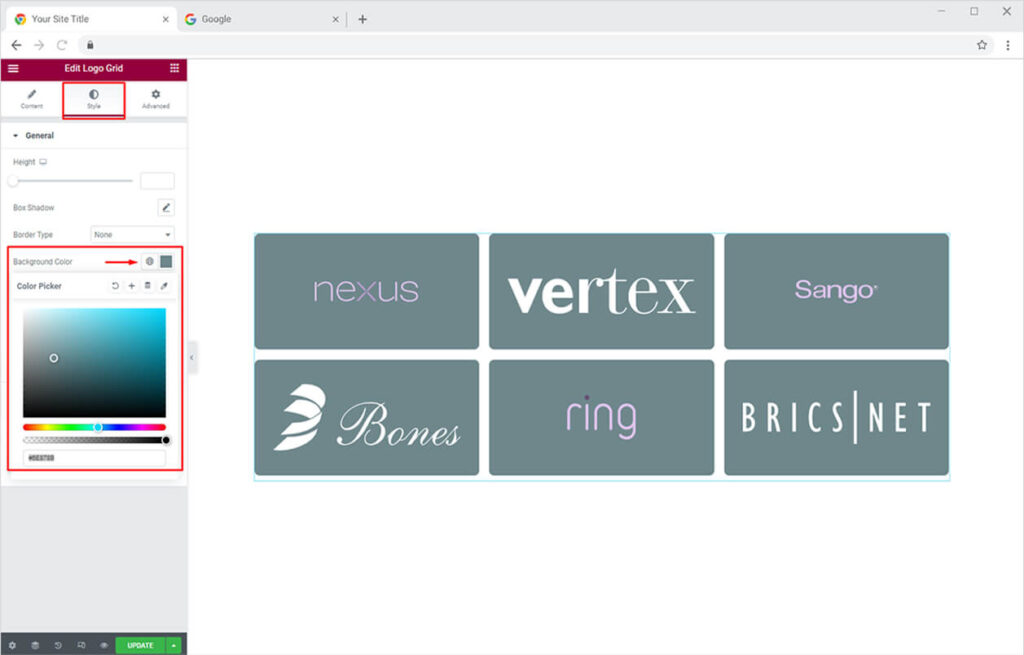The image size is (1024, 655).
Task: Open the widgets grid panel icon
Action: (x=174, y=69)
